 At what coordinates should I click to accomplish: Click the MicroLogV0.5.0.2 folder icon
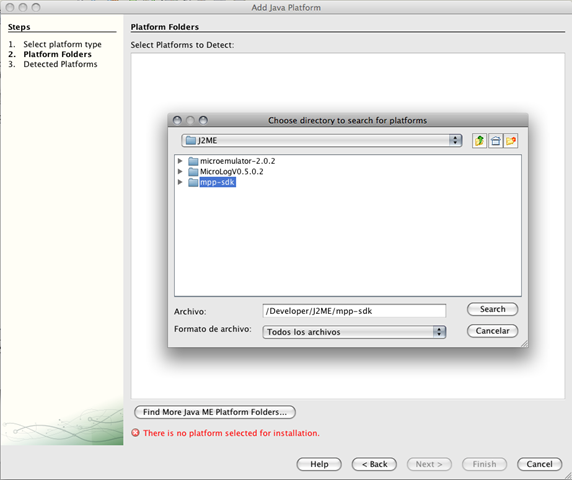pos(193,171)
